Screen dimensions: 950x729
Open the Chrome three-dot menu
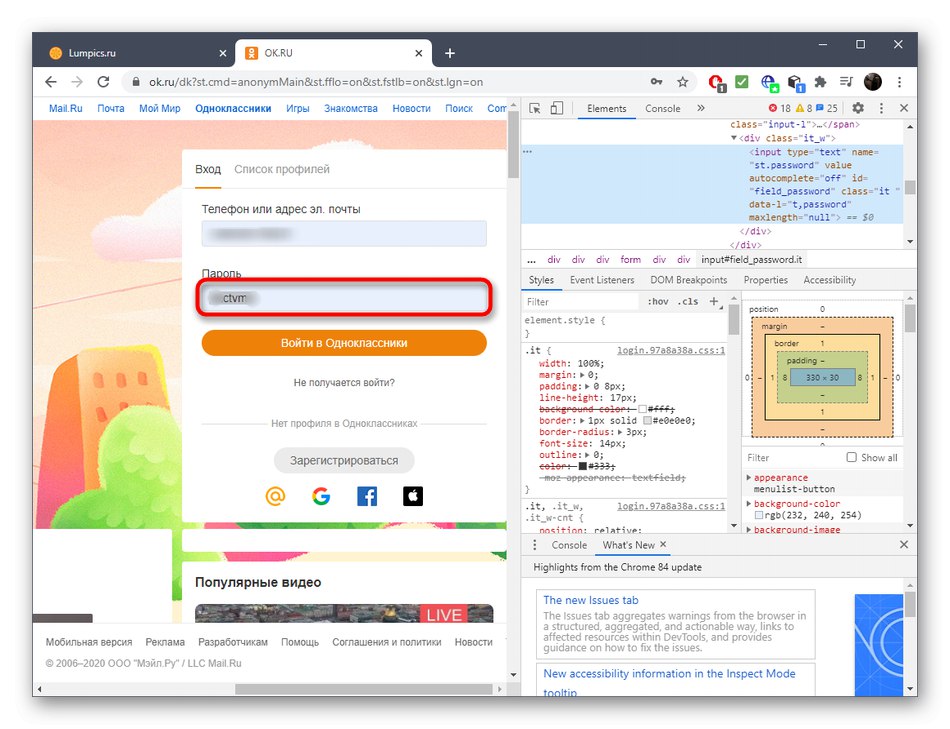(x=900, y=82)
